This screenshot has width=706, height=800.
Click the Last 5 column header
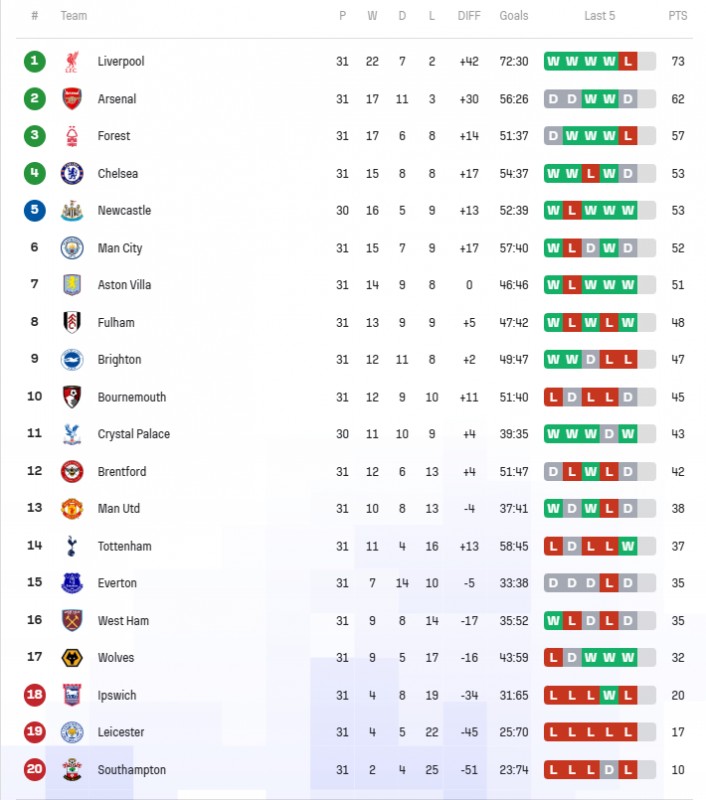click(599, 16)
